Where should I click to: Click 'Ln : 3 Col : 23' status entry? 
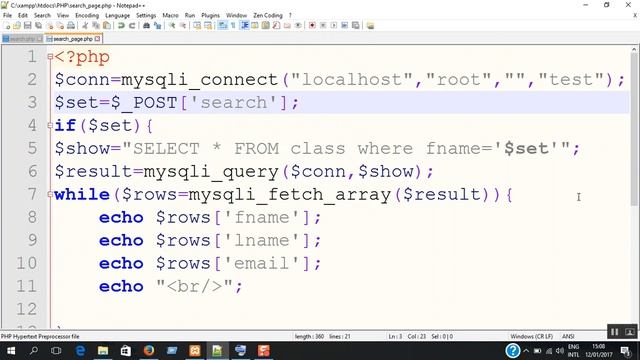pos(407,336)
